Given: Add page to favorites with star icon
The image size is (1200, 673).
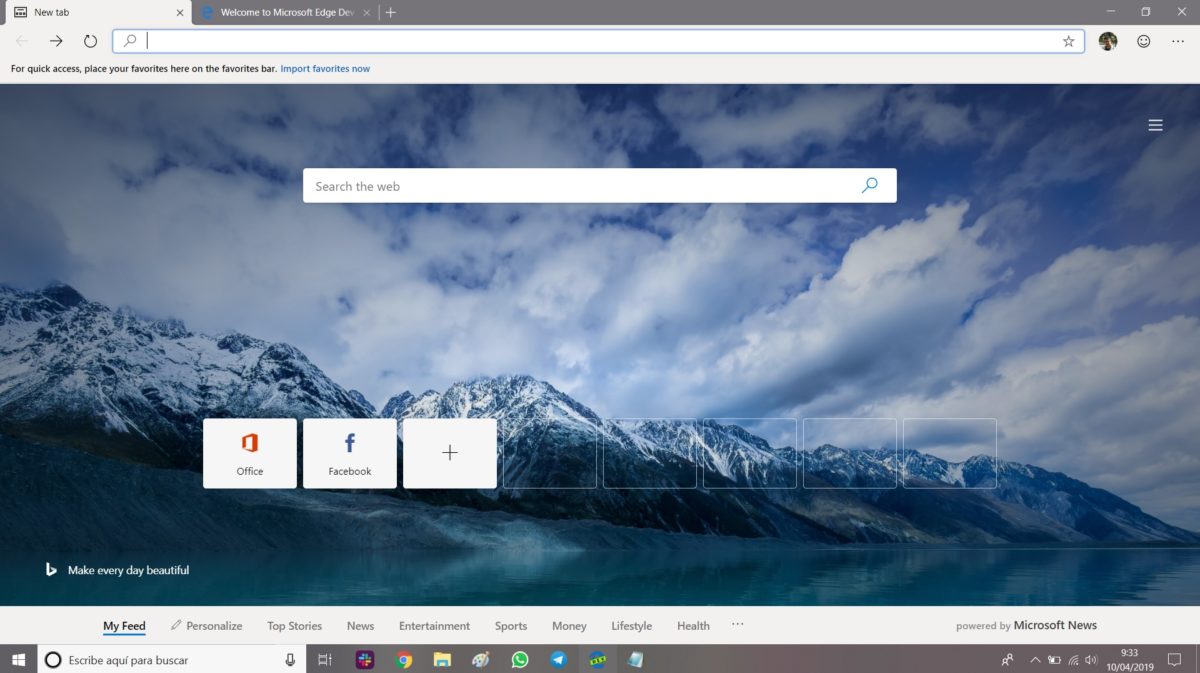Looking at the screenshot, I should click(1068, 41).
